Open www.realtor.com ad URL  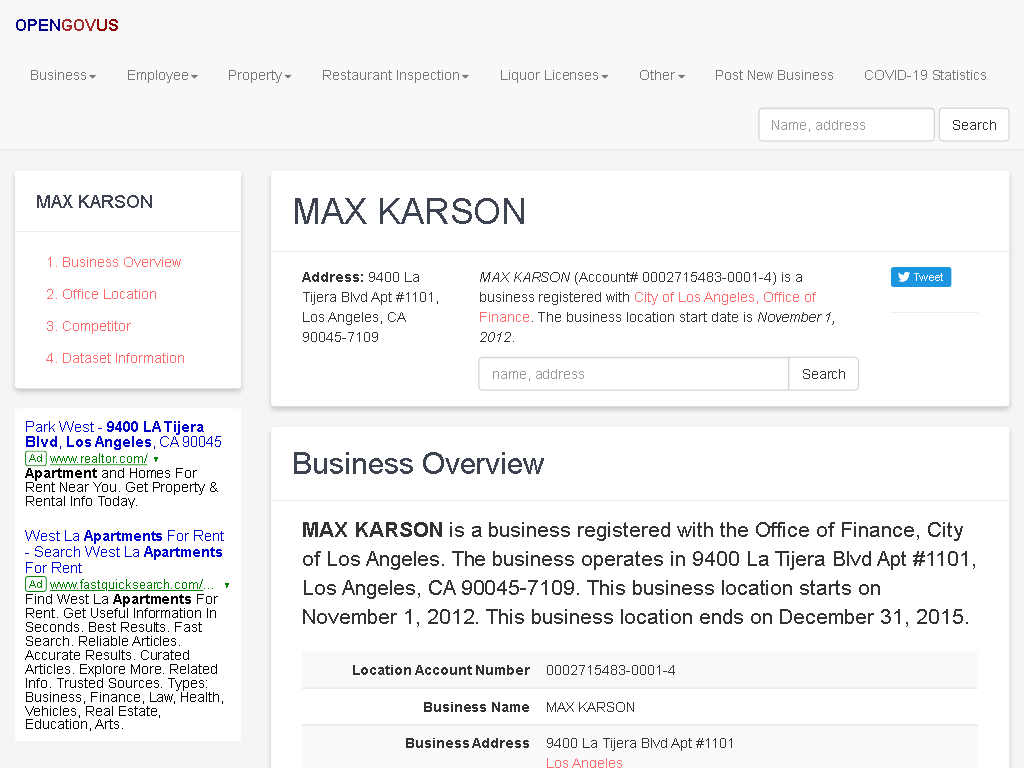(99, 458)
